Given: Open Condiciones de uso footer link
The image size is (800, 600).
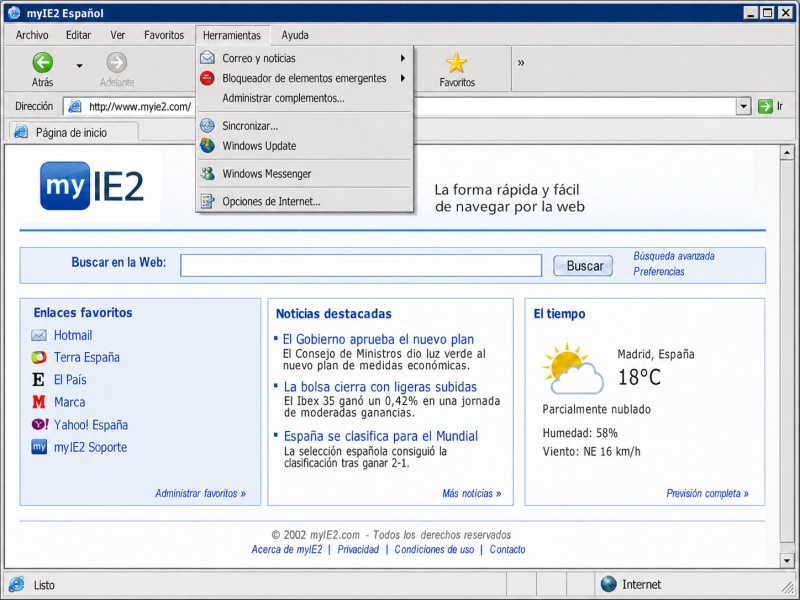Looking at the screenshot, I should [434, 549].
